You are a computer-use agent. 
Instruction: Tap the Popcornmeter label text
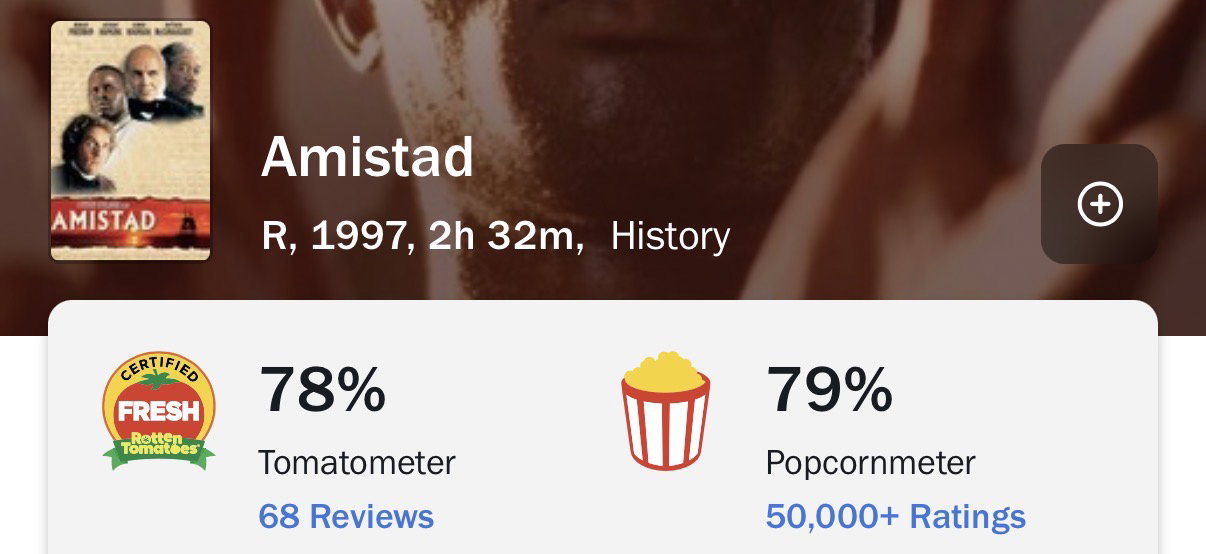870,463
